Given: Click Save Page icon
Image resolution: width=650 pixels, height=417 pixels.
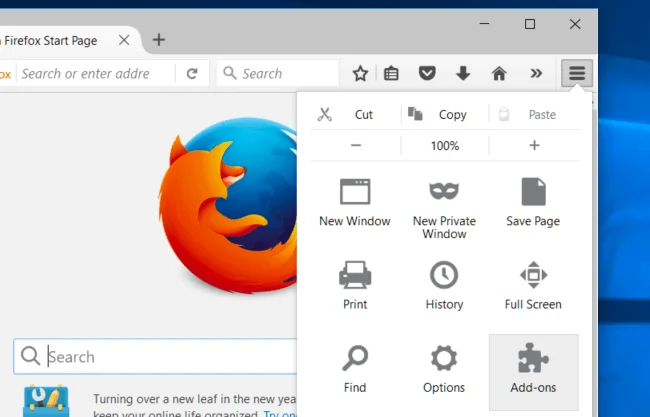Looking at the screenshot, I should (x=533, y=192).
